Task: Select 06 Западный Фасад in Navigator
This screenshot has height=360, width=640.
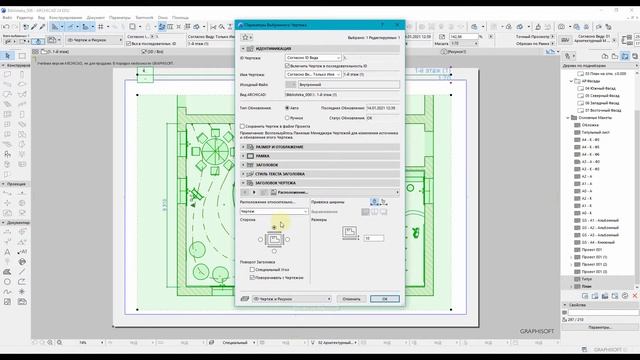Action: [x=602, y=103]
